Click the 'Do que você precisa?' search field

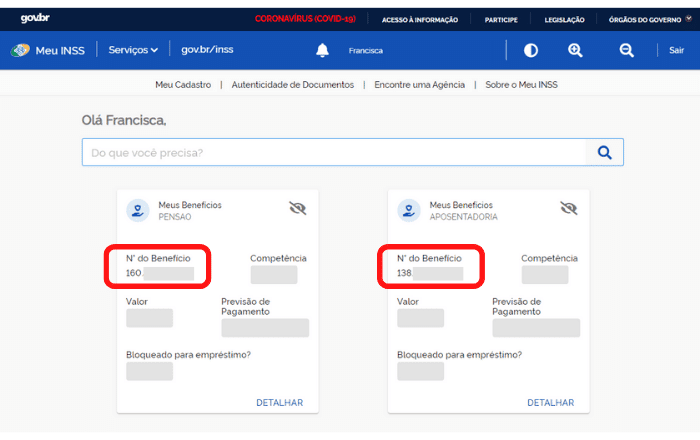coord(333,152)
